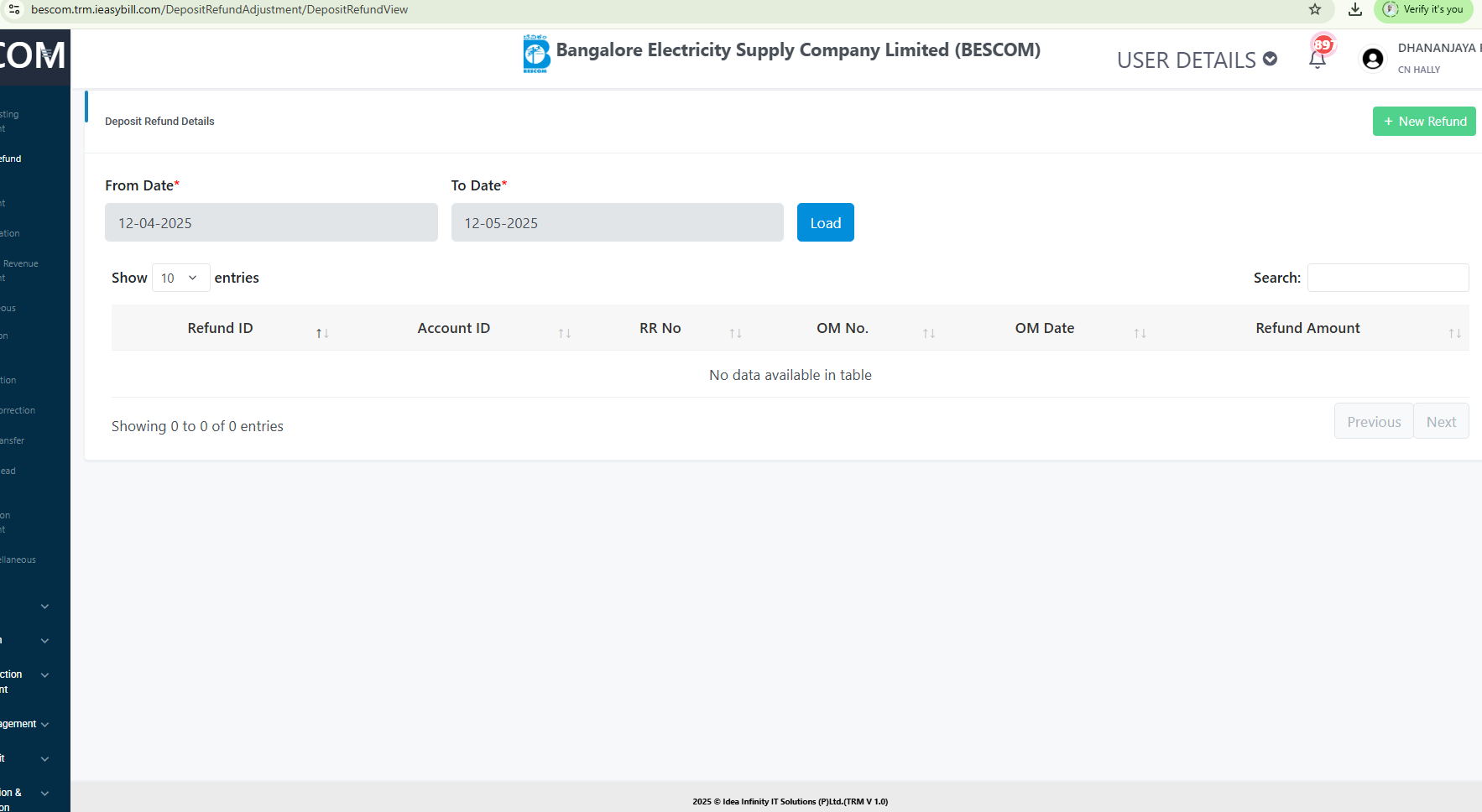Click the Verify it's you chip

point(1422,9)
